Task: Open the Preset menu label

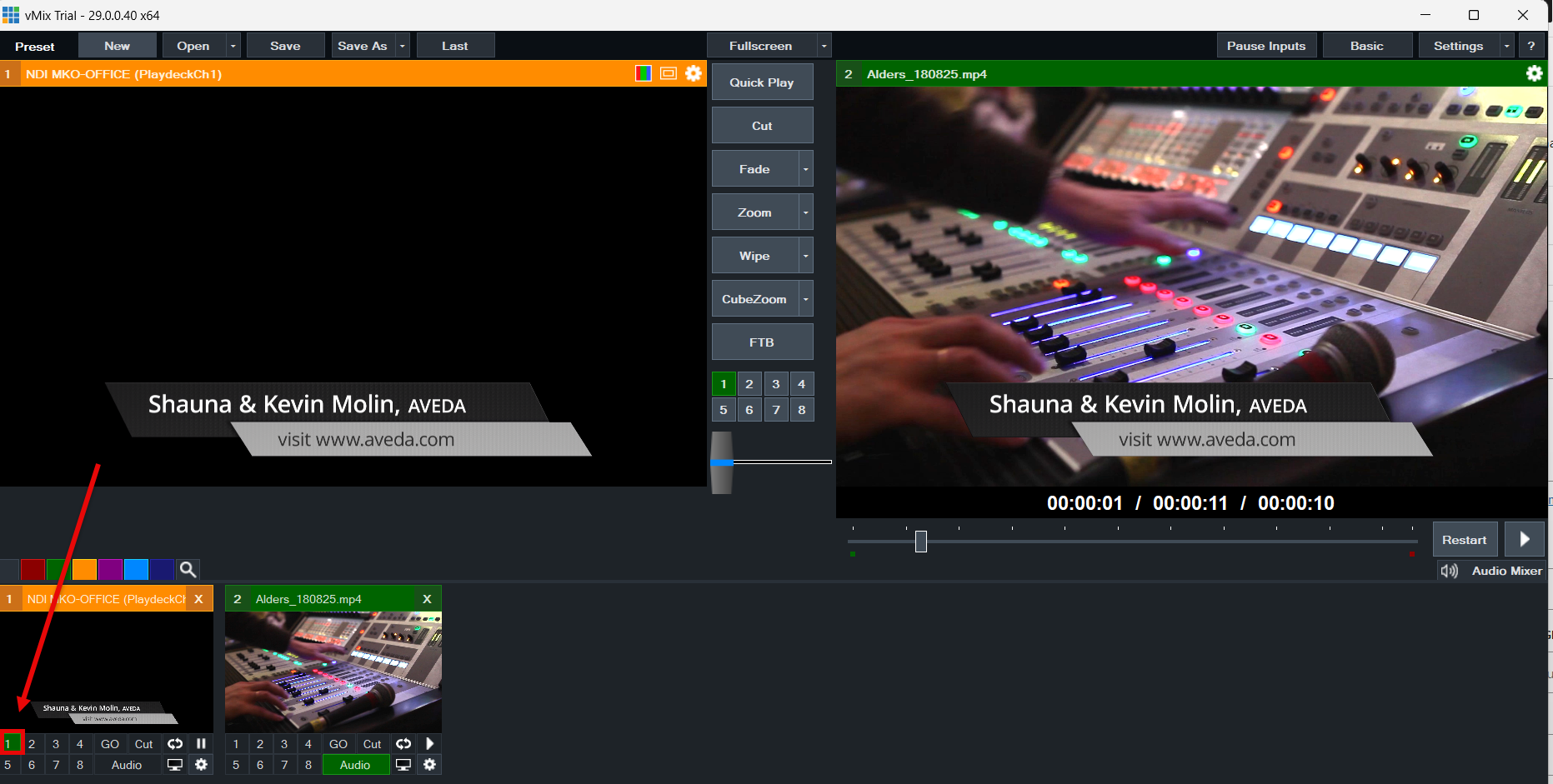Action: (35, 47)
